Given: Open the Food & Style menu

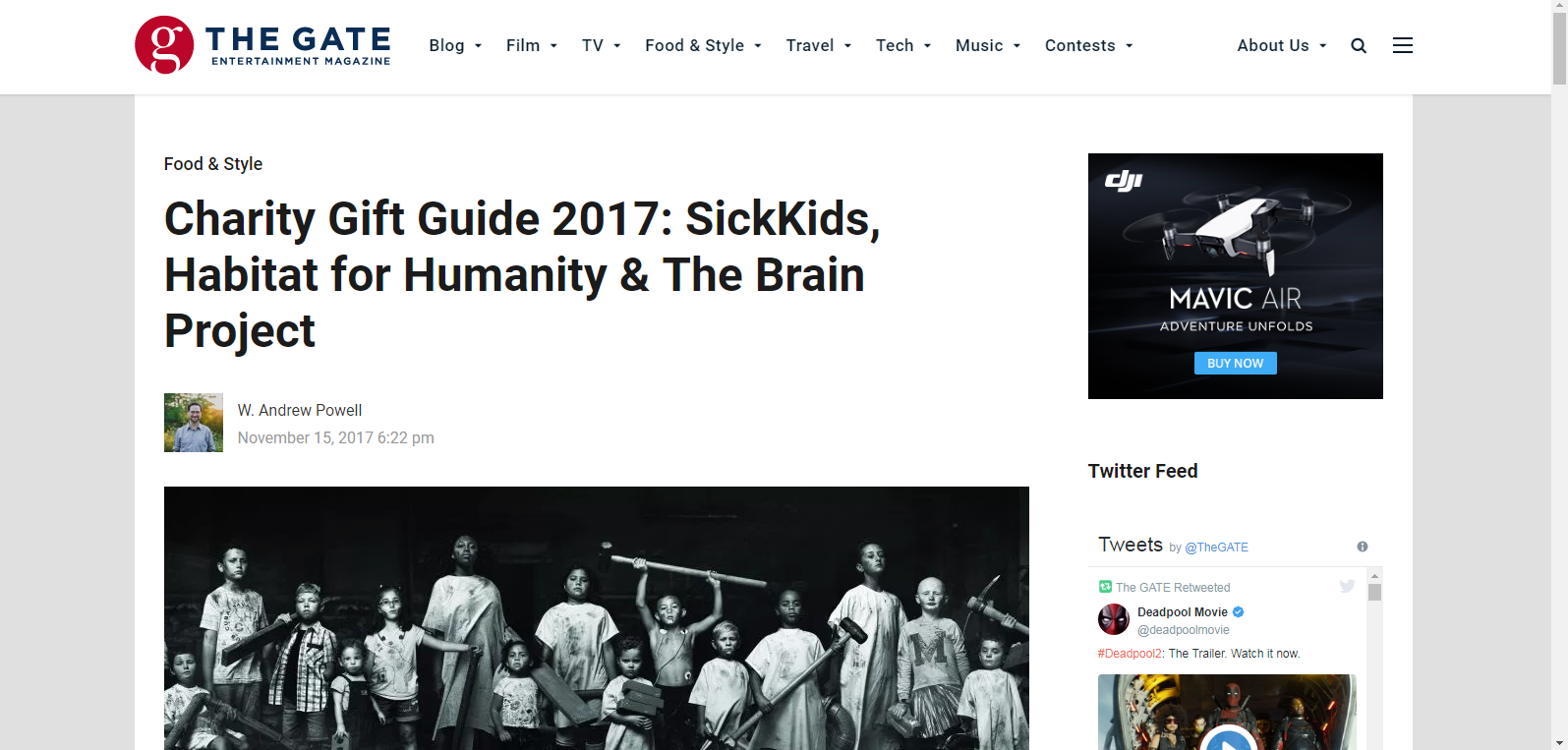Looking at the screenshot, I should [x=703, y=45].
